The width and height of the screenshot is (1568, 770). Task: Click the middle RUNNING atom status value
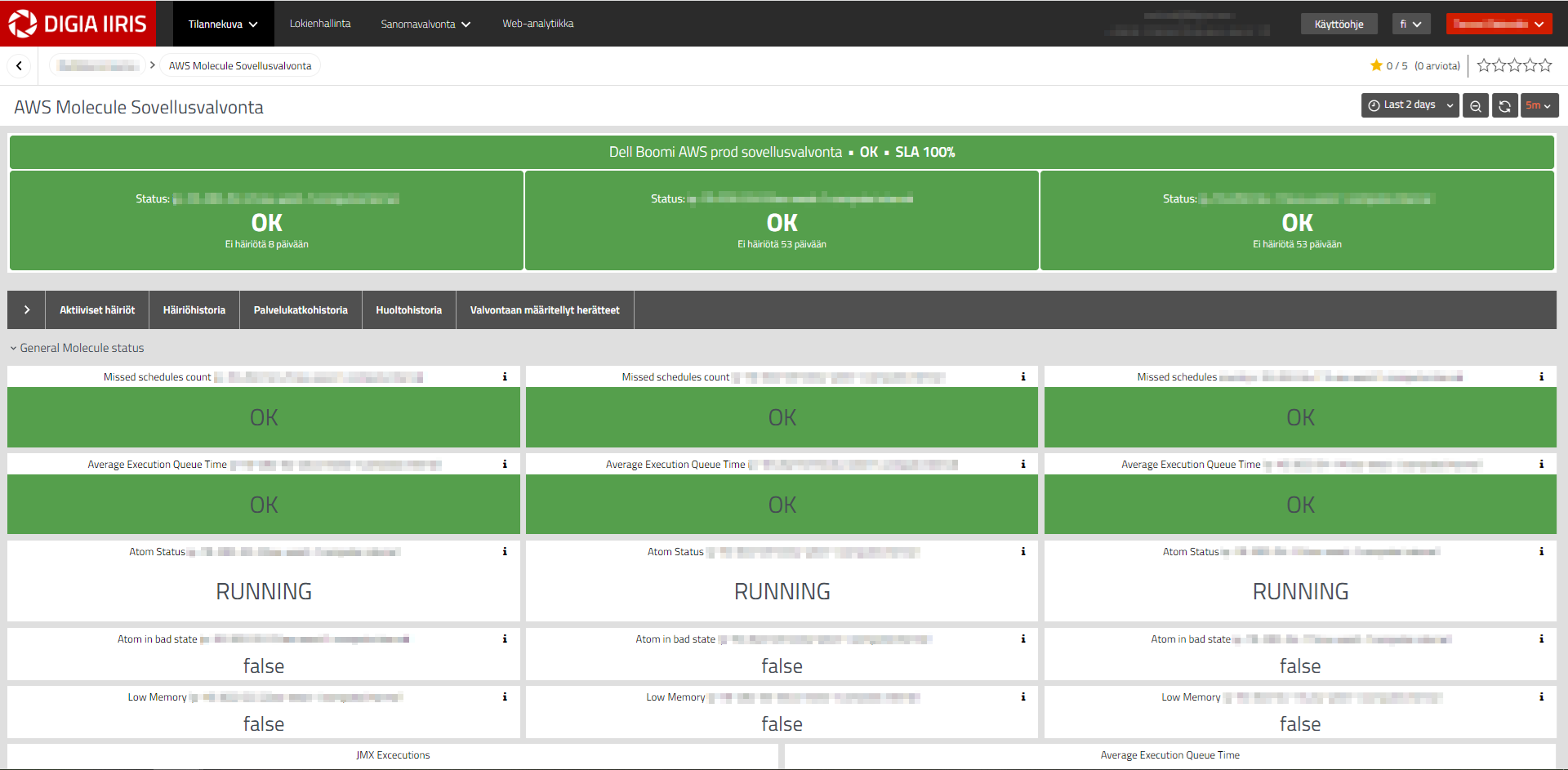pos(782,591)
